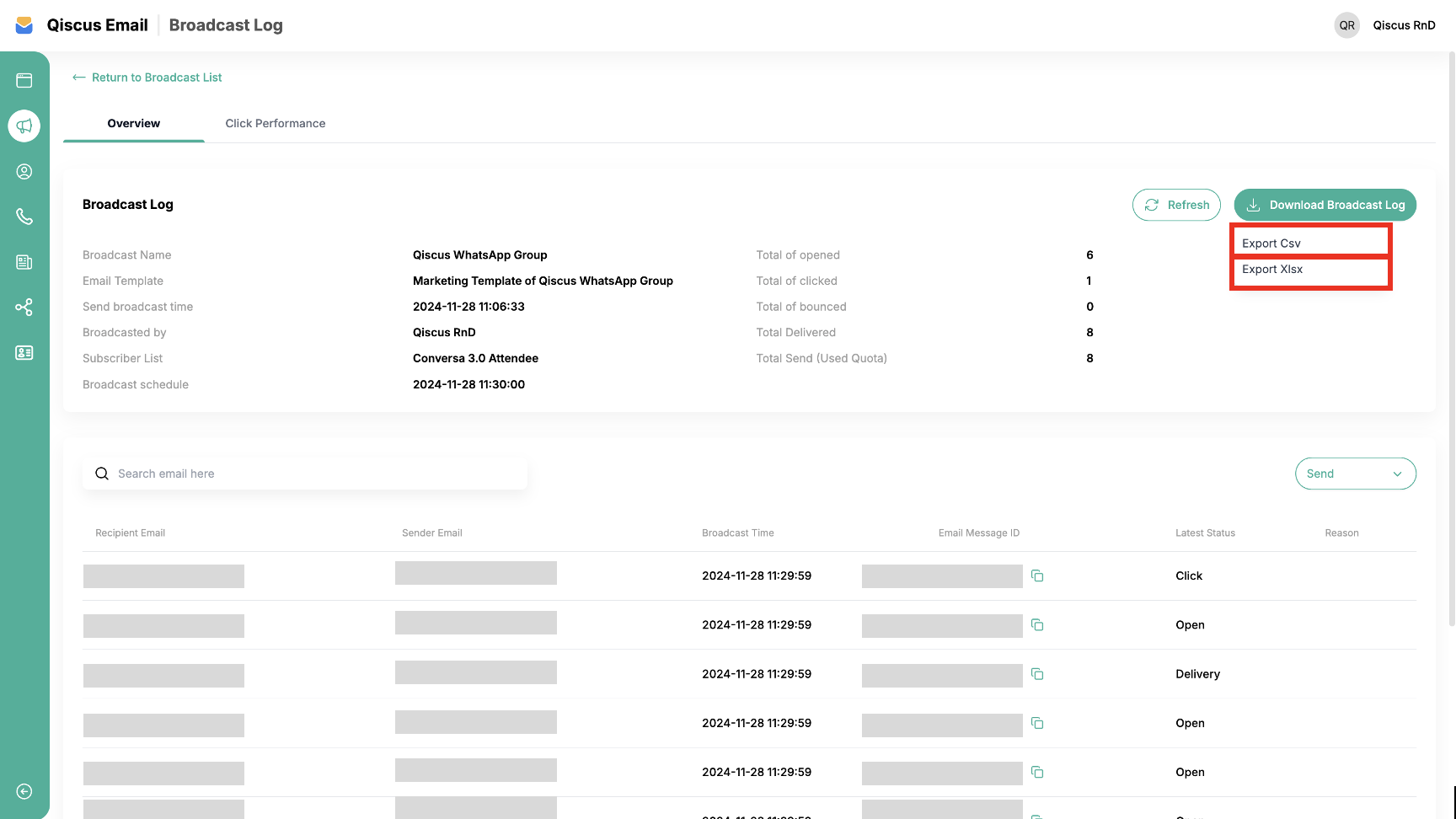
Task: Copy message ID for the Delivery status row
Action: [1037, 674]
